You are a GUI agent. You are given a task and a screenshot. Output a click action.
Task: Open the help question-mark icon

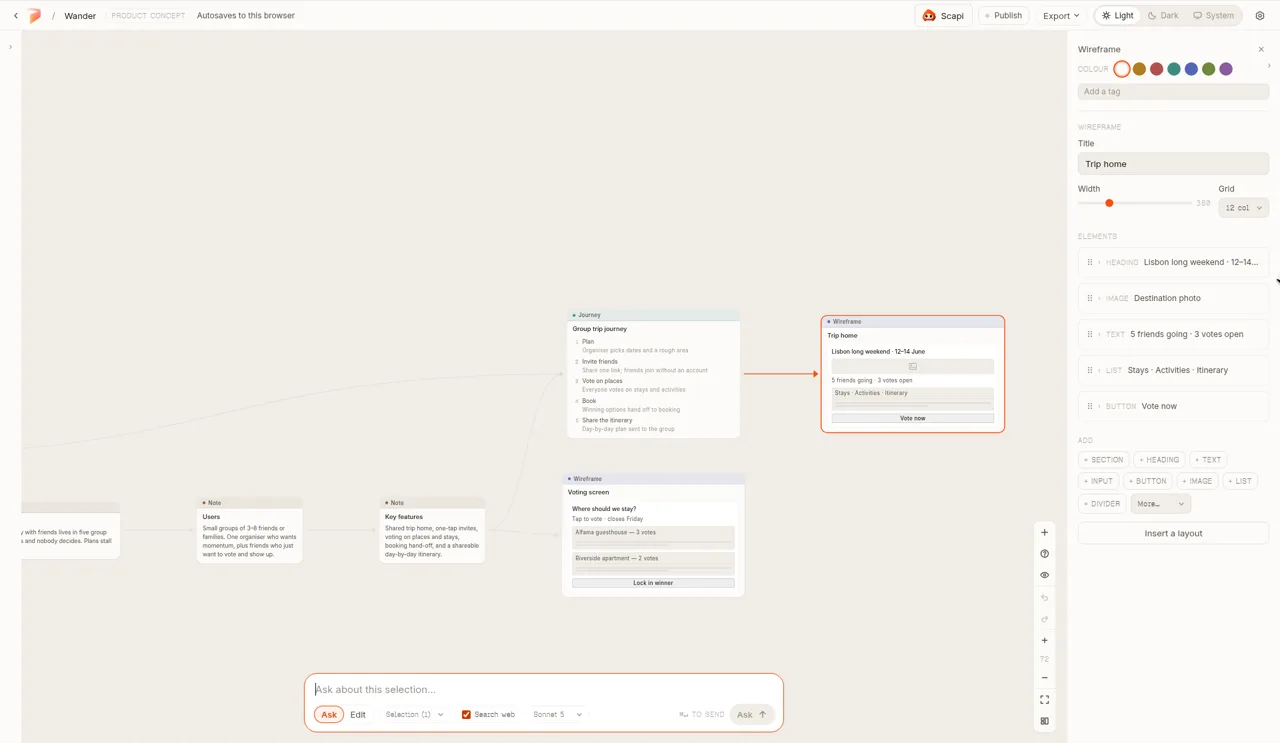click(x=1045, y=554)
